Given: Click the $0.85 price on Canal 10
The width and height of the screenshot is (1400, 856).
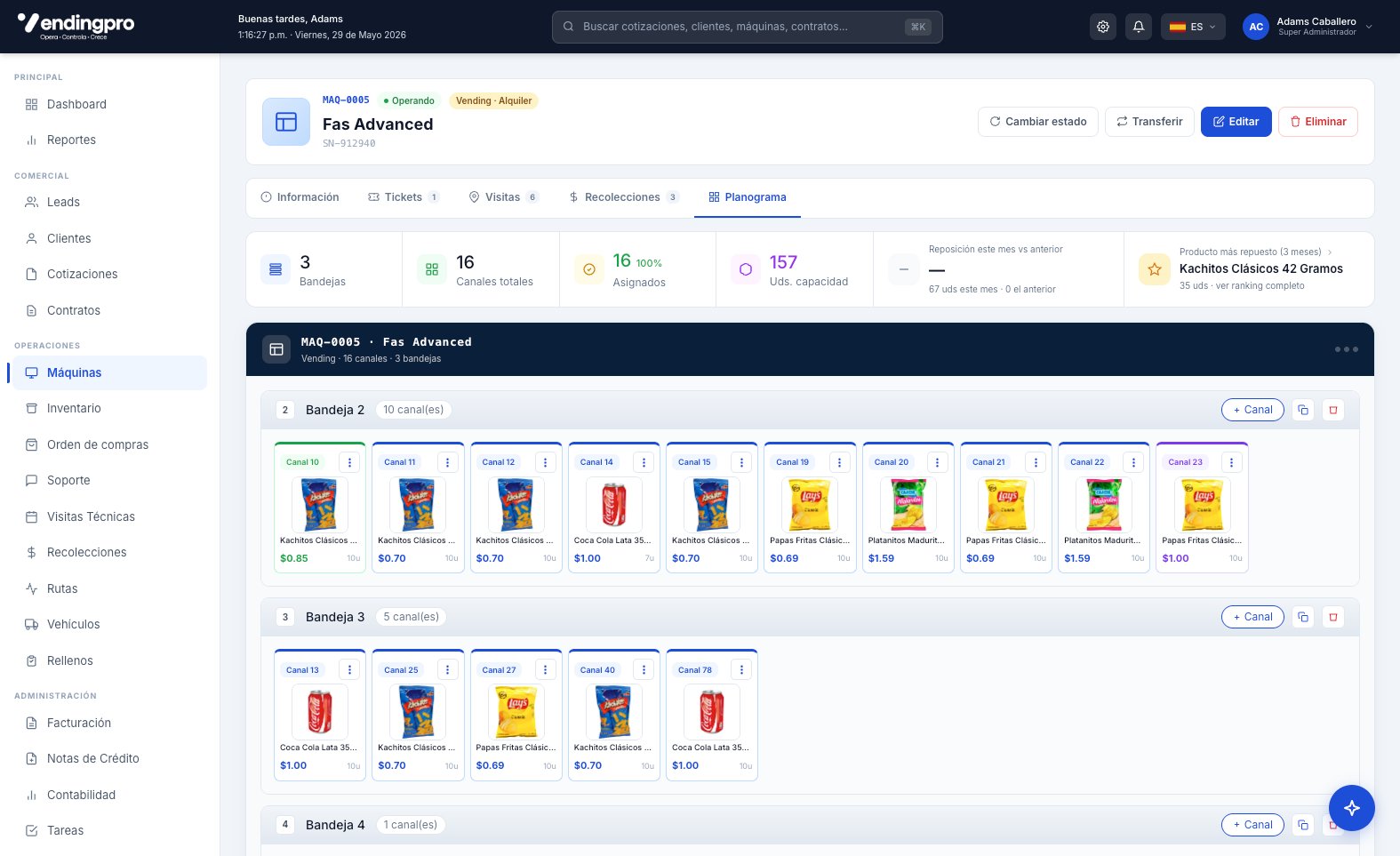Looking at the screenshot, I should click(294, 558).
